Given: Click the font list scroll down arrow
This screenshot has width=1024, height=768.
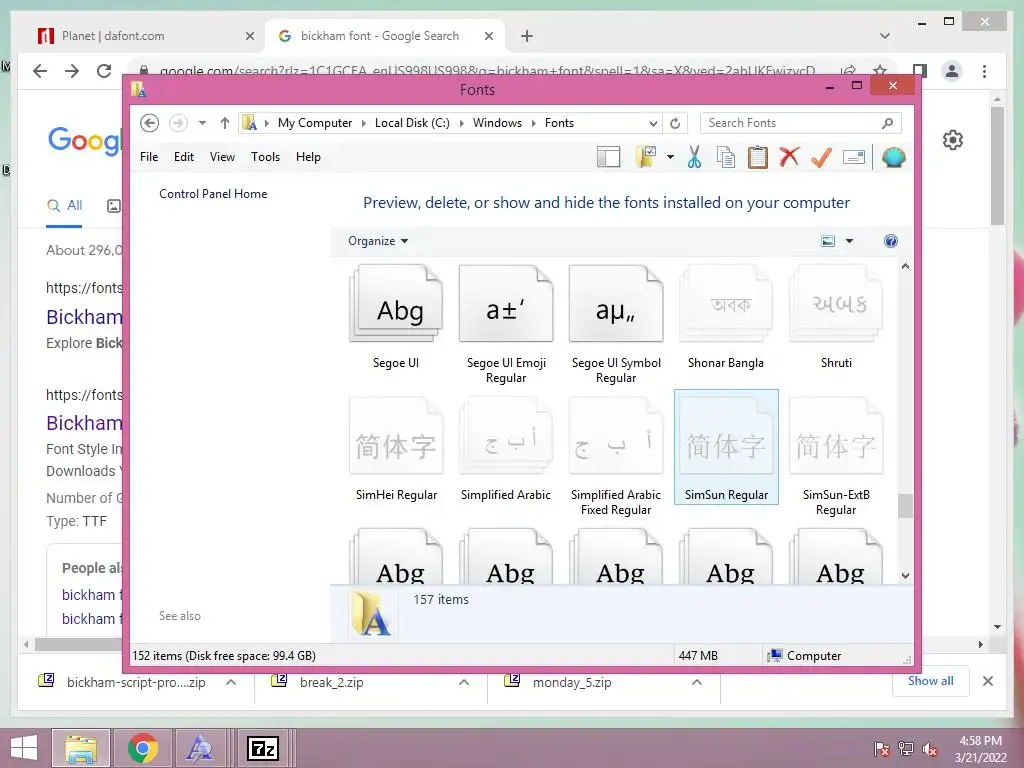Looking at the screenshot, I should [905, 575].
